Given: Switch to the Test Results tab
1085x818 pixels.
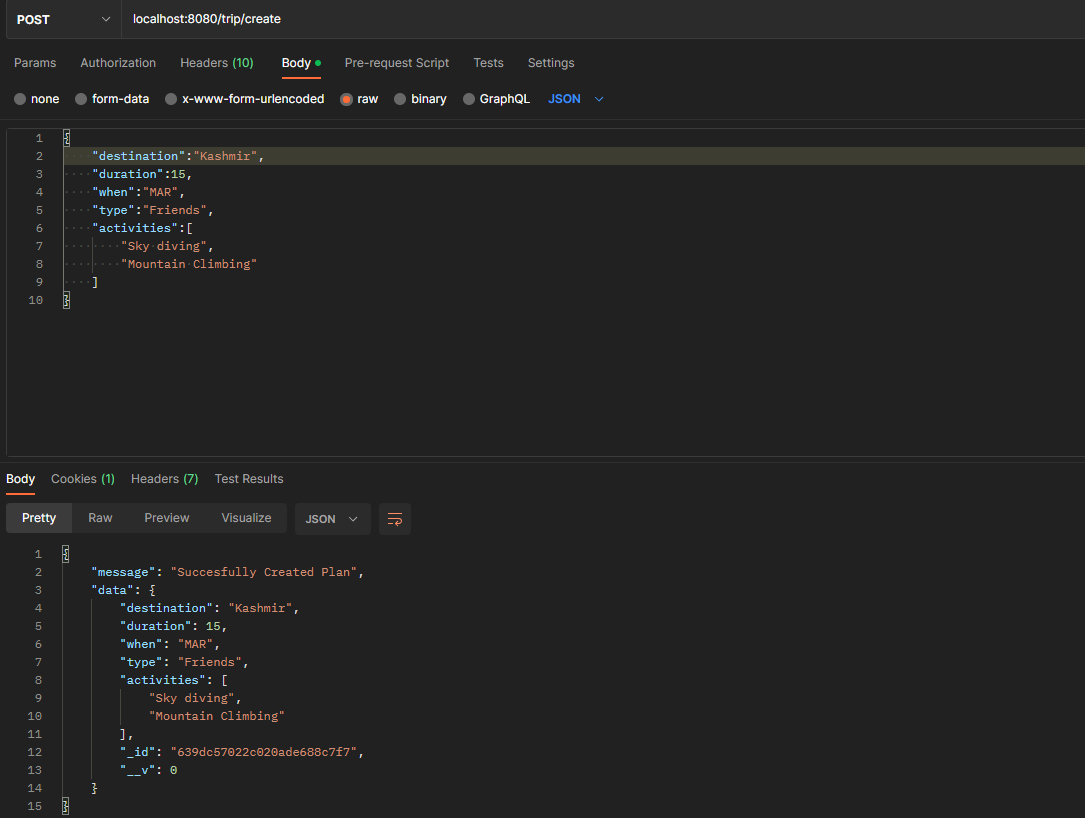Looking at the screenshot, I should 249,479.
